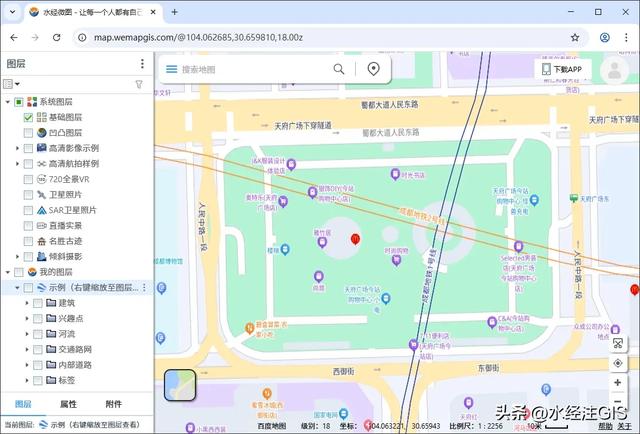Enable the 凹凸图层 checkbox
The image size is (640, 434).
[28, 133]
